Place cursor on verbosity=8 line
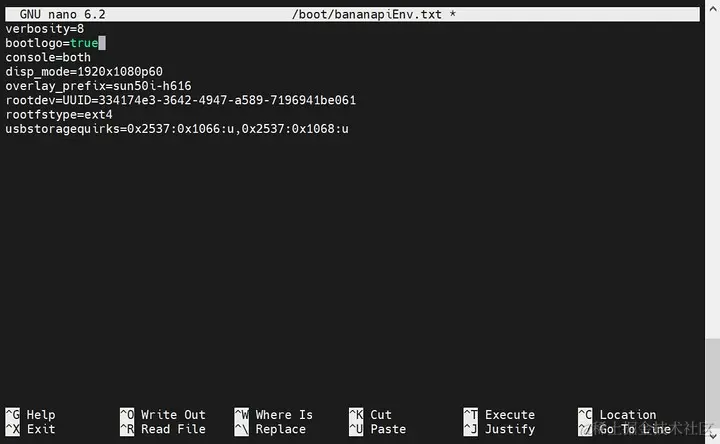Image resolution: width=720 pixels, height=444 pixels. coord(45,29)
